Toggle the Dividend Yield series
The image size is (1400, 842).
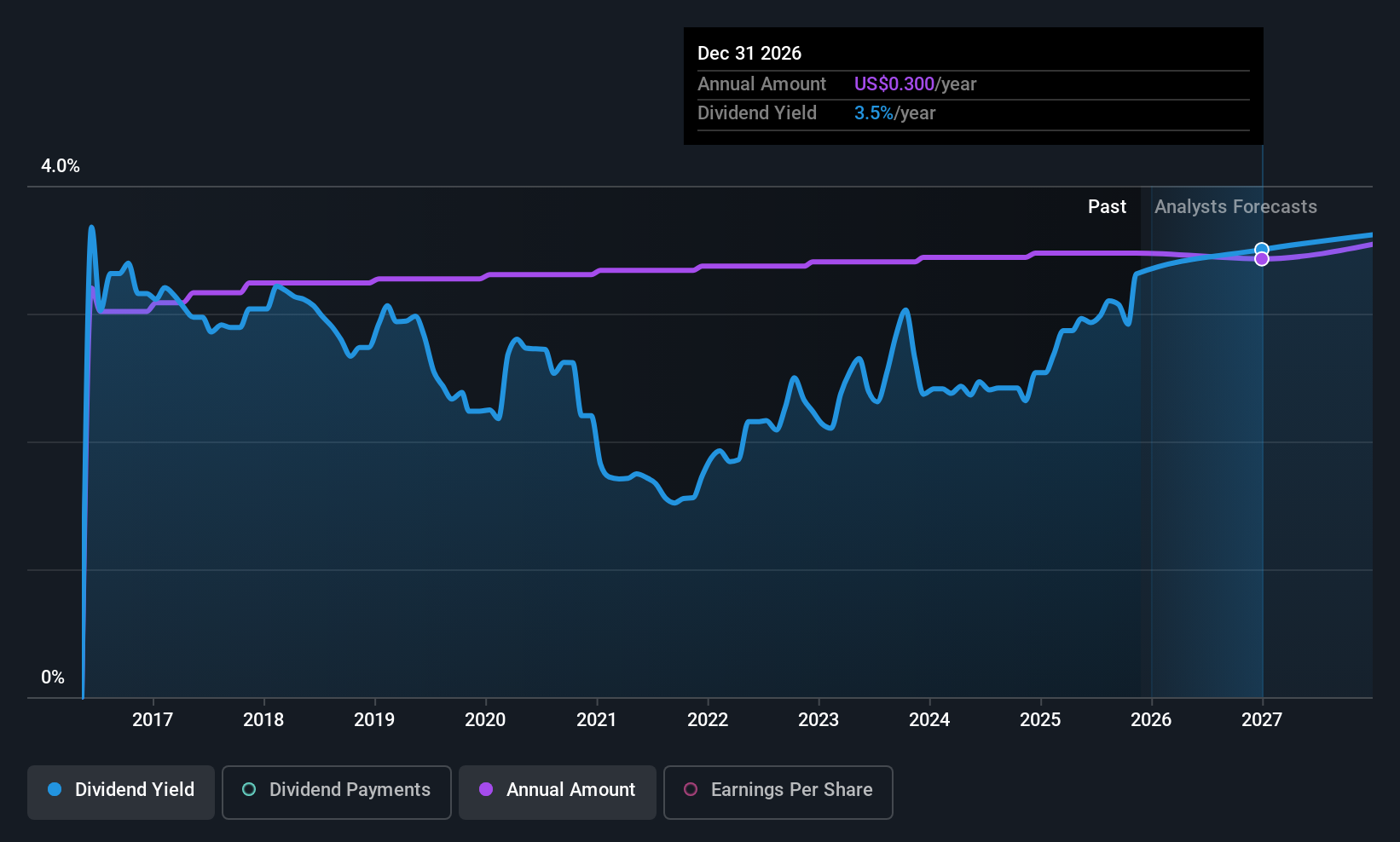(121, 792)
